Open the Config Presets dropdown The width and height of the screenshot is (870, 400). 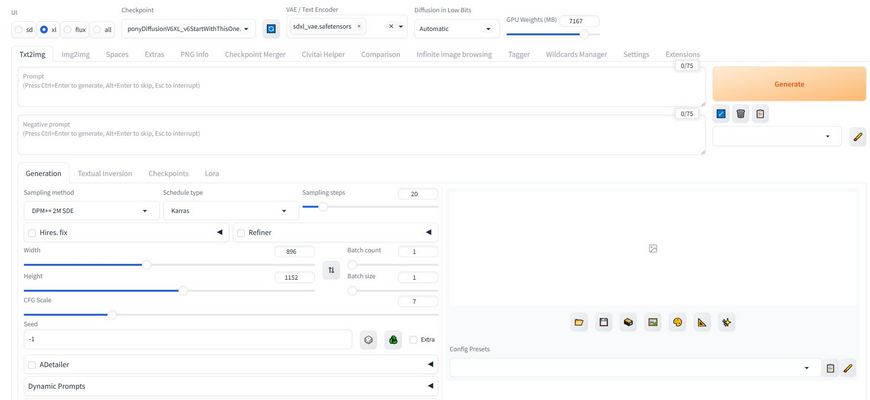point(635,368)
